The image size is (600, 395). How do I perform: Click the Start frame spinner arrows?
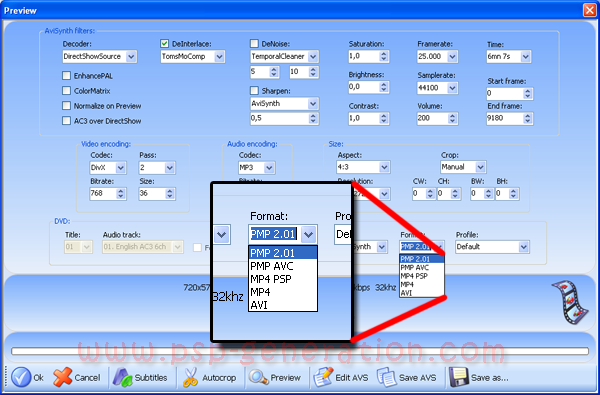click(x=528, y=94)
